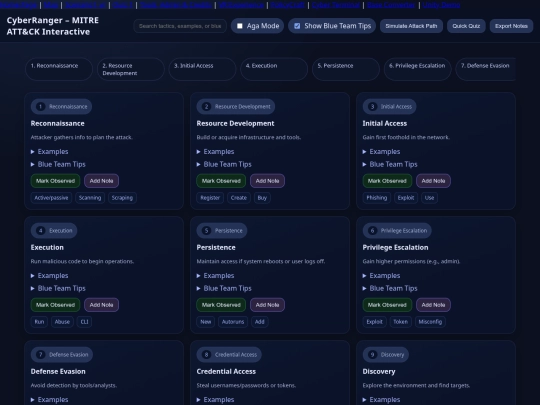This screenshot has width=540, height=405.
Task: Add a note to Reconnaissance
Action: (x=102, y=181)
